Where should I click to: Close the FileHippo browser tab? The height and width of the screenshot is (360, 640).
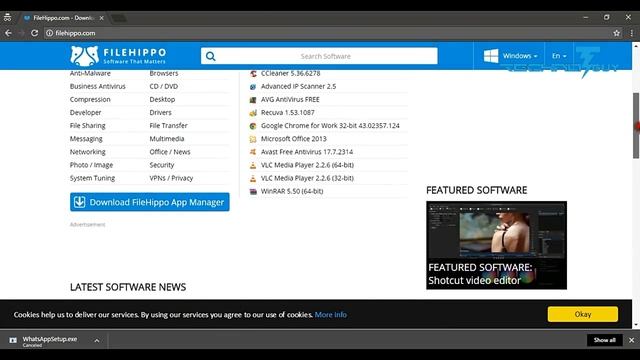(x=101, y=18)
